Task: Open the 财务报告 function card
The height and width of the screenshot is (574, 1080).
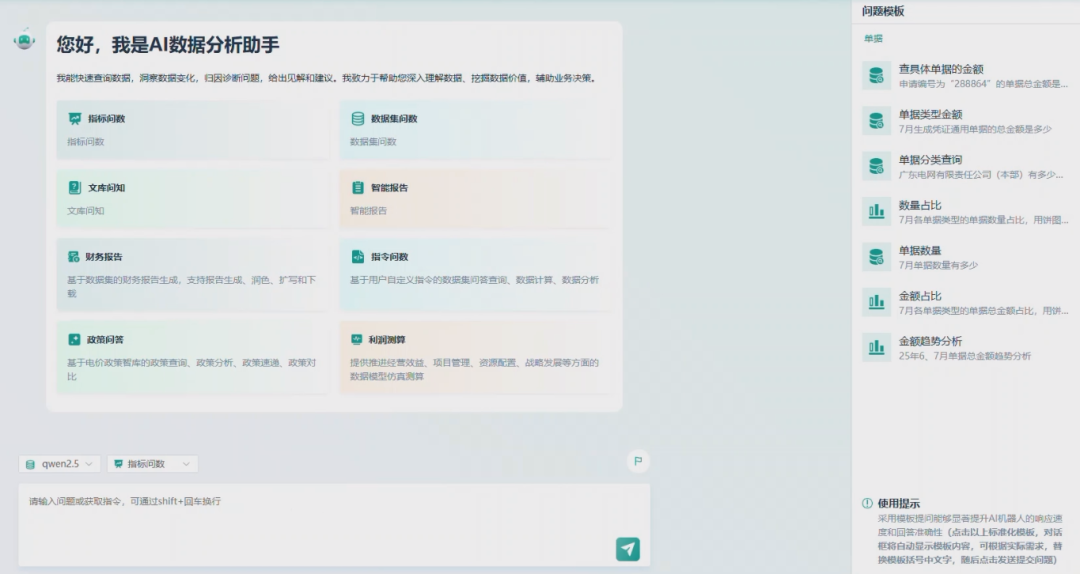Action: tap(192, 274)
